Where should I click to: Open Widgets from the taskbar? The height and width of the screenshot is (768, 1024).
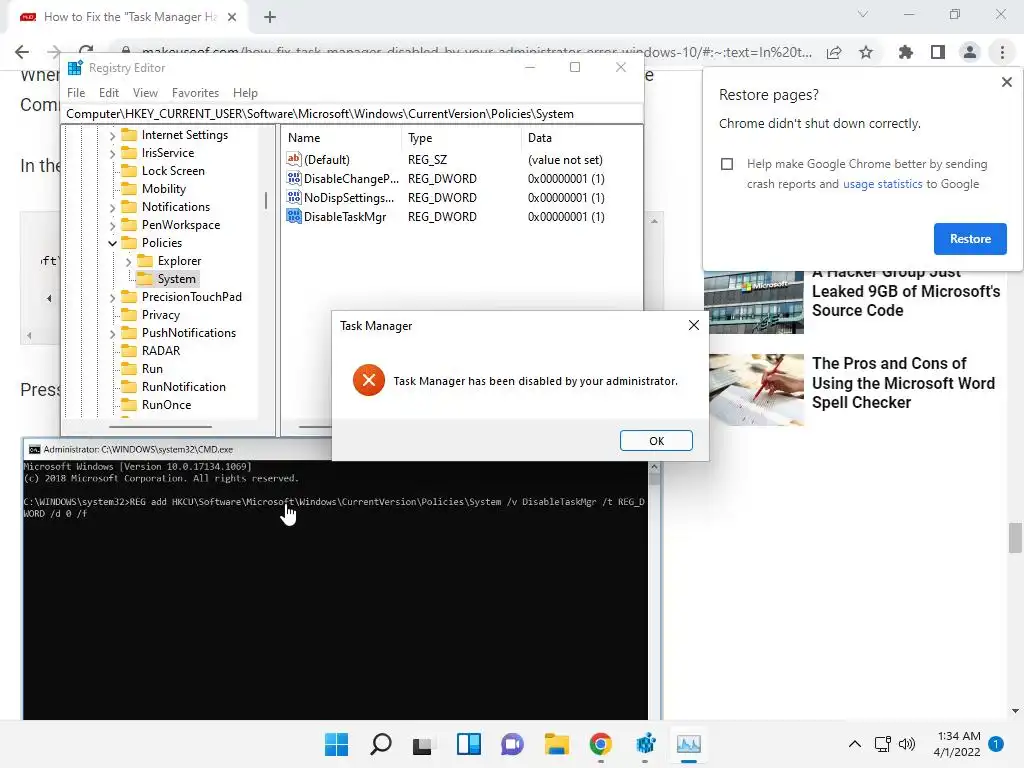pos(468,744)
